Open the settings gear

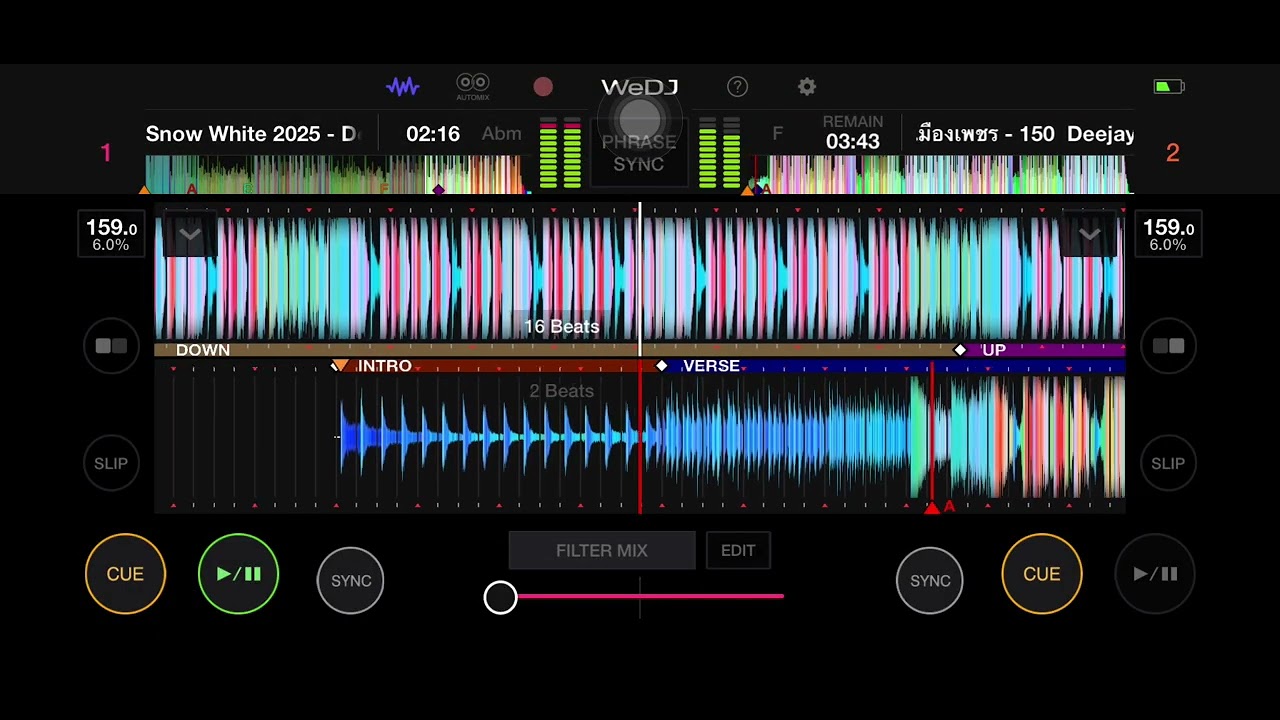[x=807, y=87]
